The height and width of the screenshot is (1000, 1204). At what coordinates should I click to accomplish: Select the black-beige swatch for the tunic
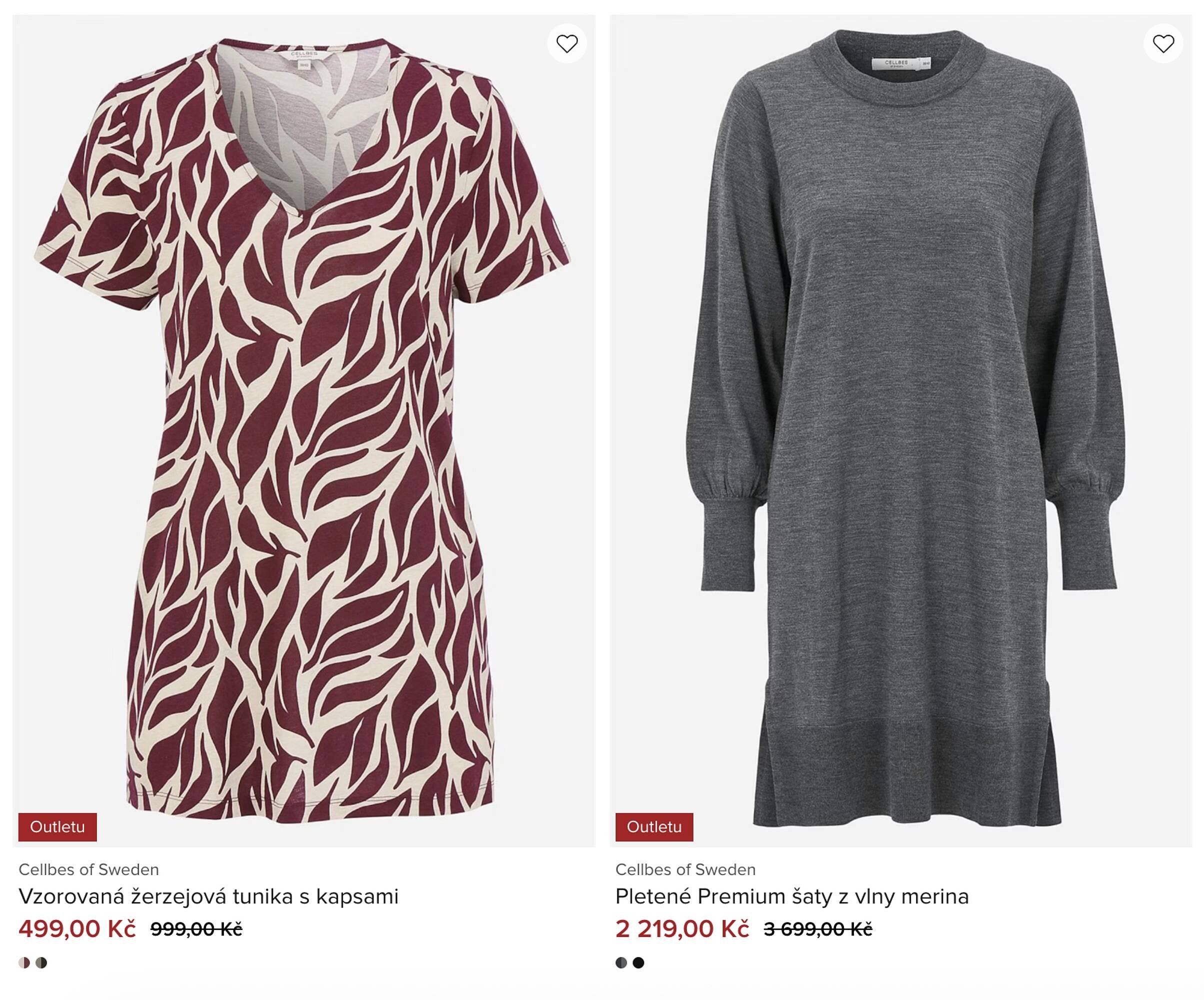[x=41, y=962]
